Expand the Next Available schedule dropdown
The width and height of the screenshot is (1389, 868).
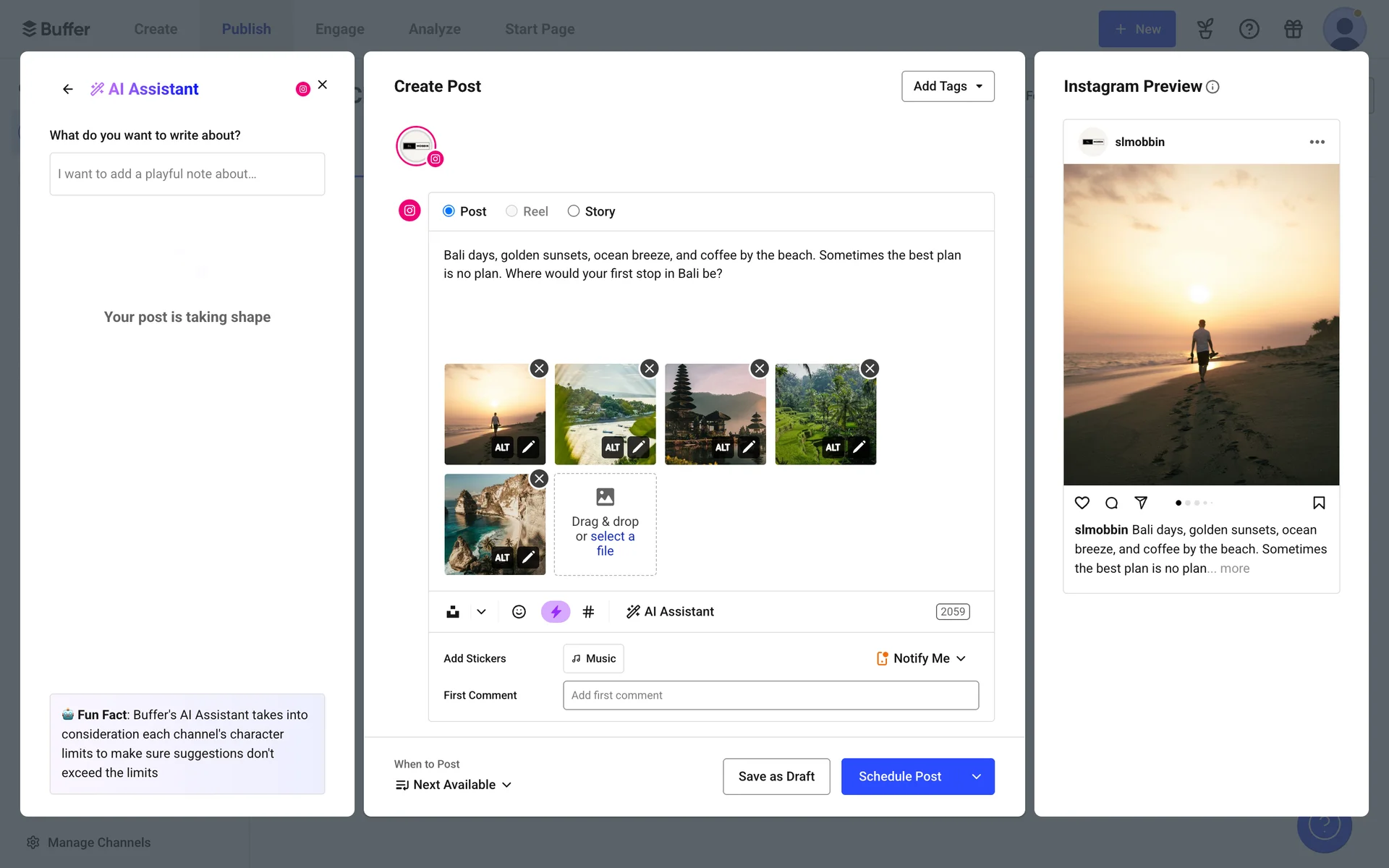pyautogui.click(x=454, y=785)
